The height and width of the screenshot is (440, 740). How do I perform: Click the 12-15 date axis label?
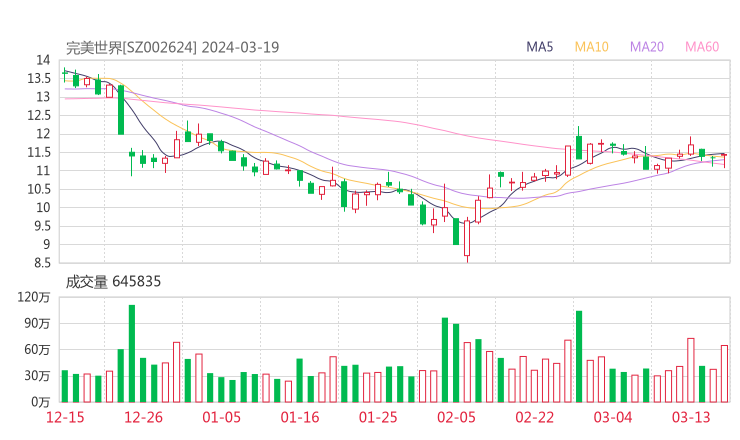65,417
